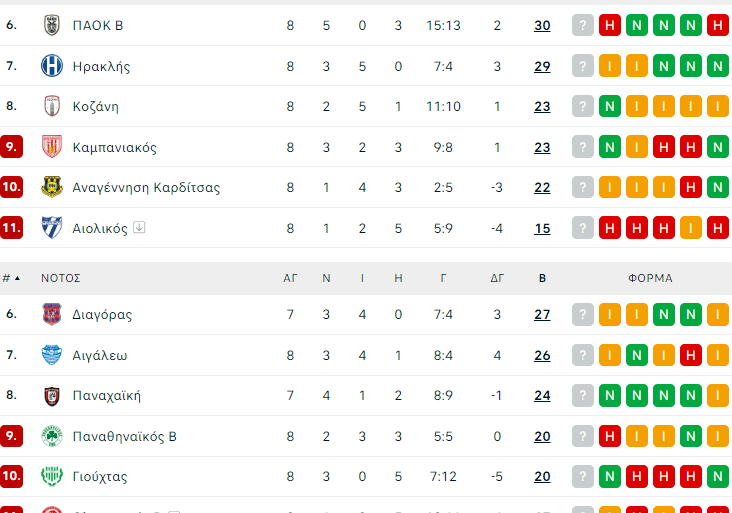
Task: Click the Ηρακλής team crest
Action: click(52, 66)
